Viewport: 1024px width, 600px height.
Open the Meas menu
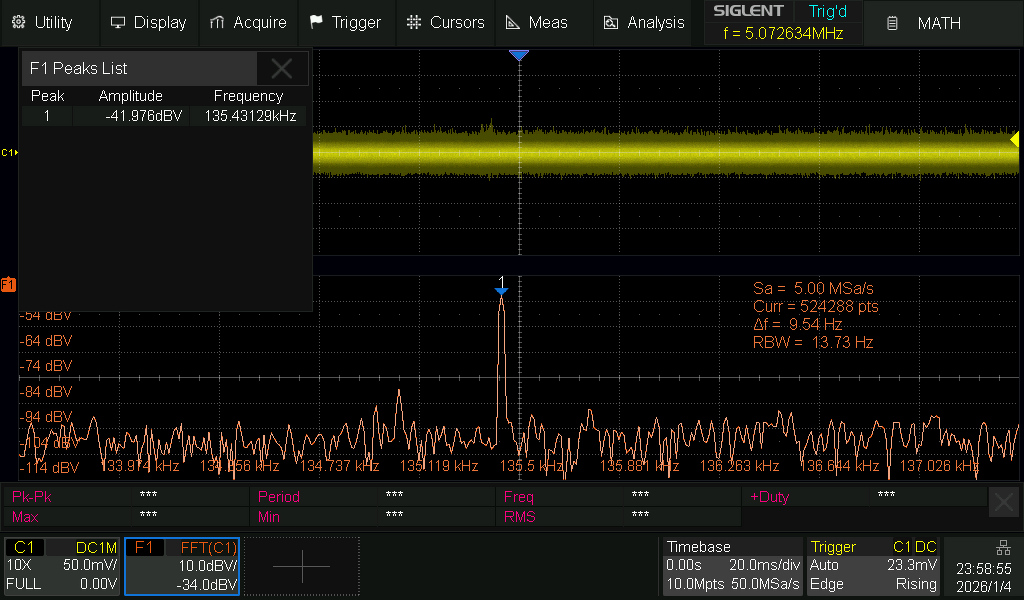pyautogui.click(x=537, y=22)
